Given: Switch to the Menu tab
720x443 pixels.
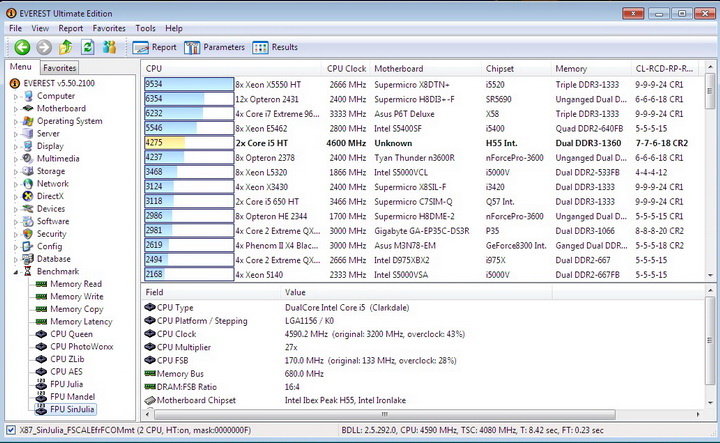Looking at the screenshot, I should pyautogui.click(x=21, y=67).
